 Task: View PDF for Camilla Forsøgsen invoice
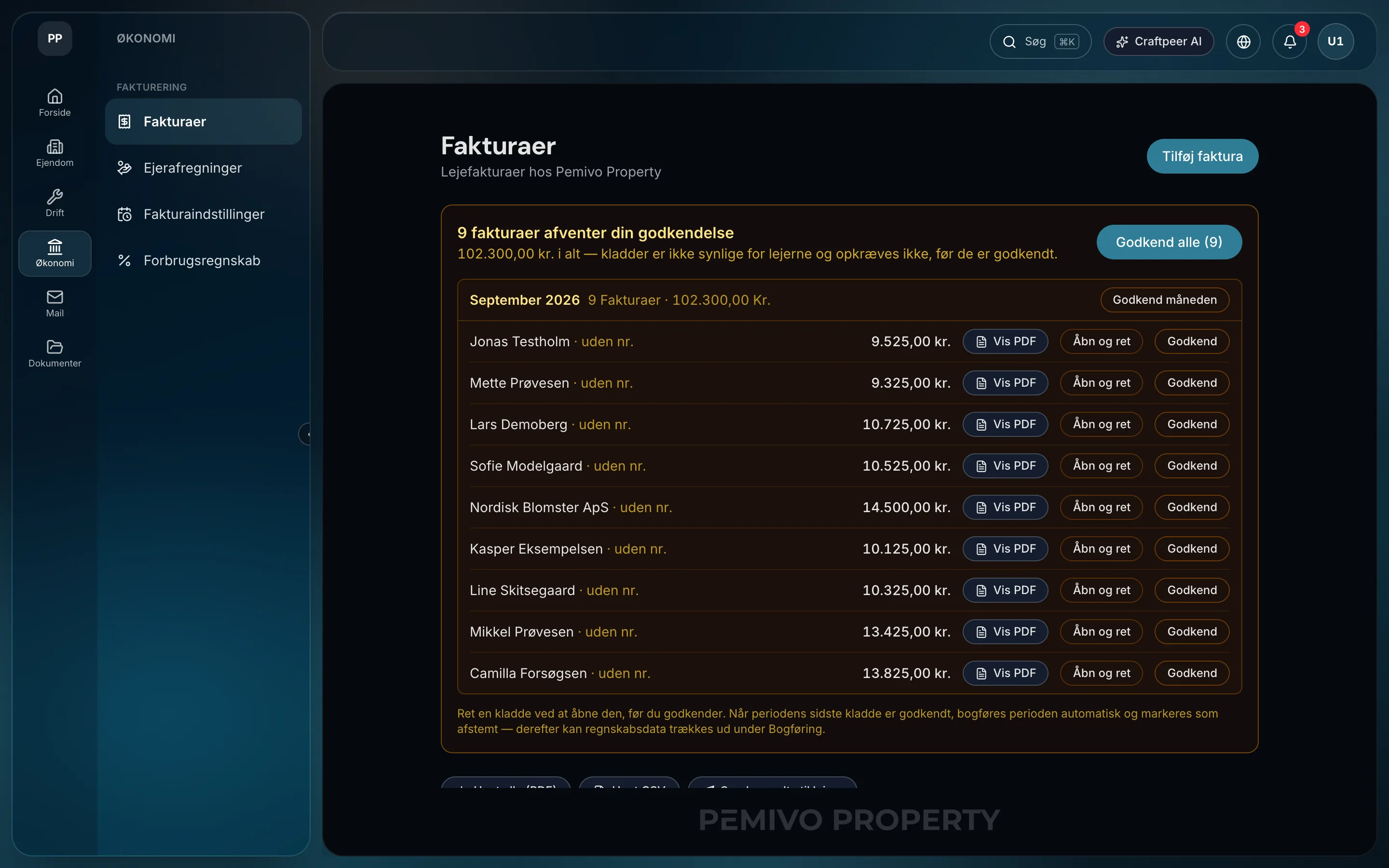tap(1005, 673)
